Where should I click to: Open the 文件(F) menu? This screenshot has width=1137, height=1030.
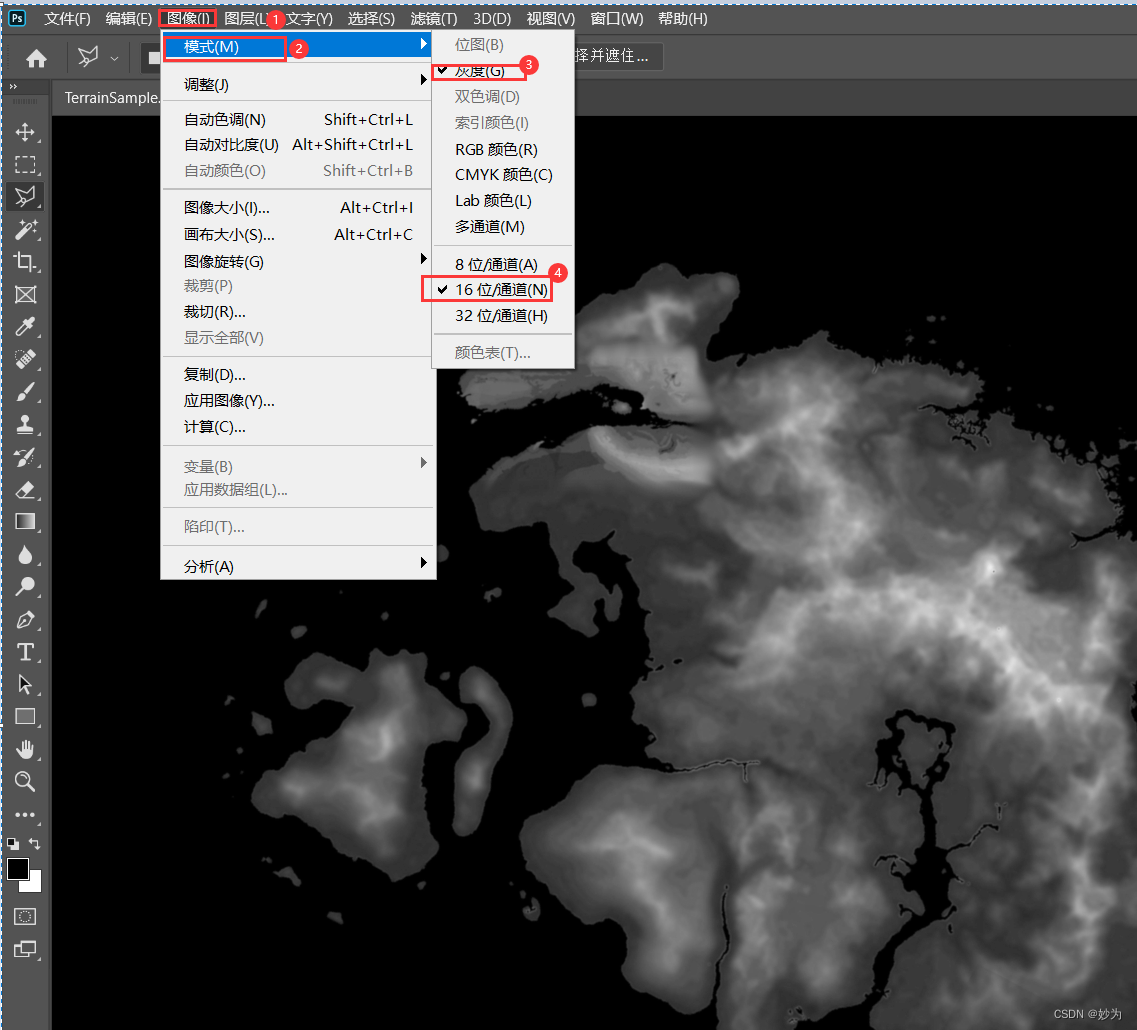pos(67,18)
